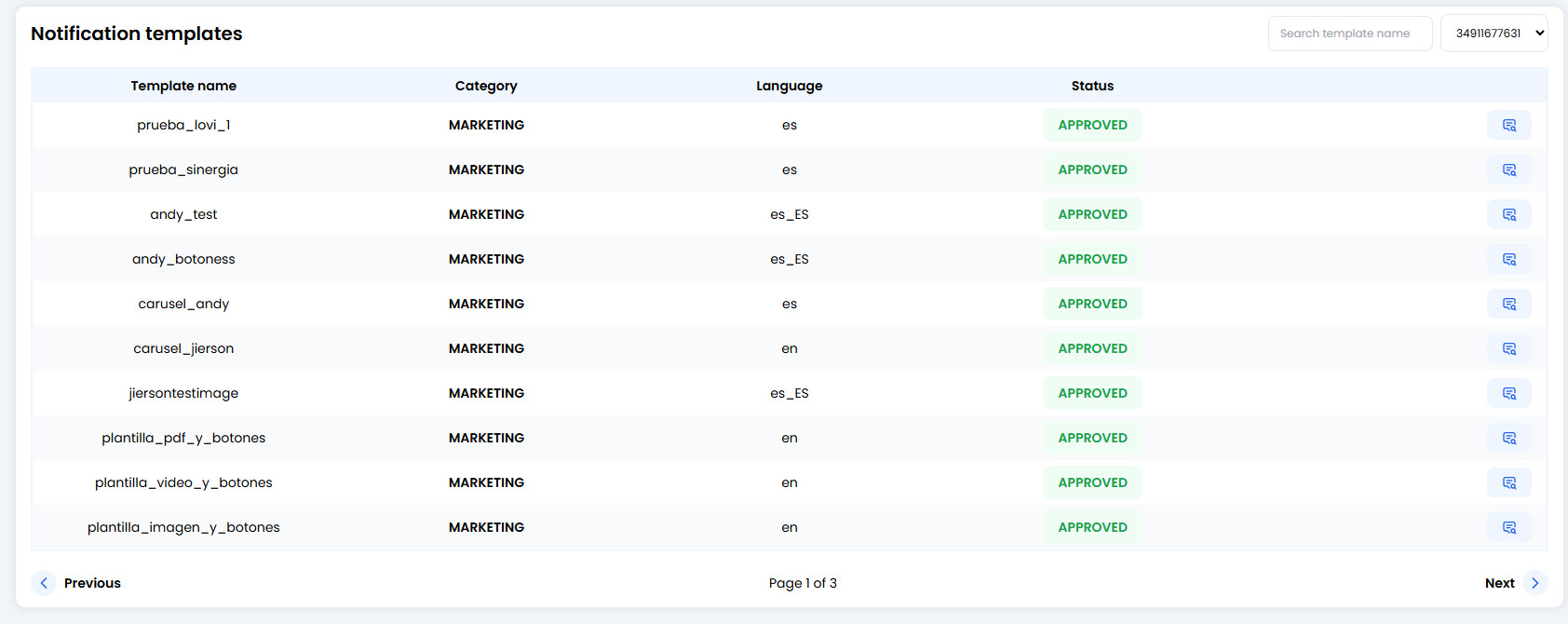Open the 34911677631 phone number dropdown
Screen dimensions: 1568x624
1494,34
